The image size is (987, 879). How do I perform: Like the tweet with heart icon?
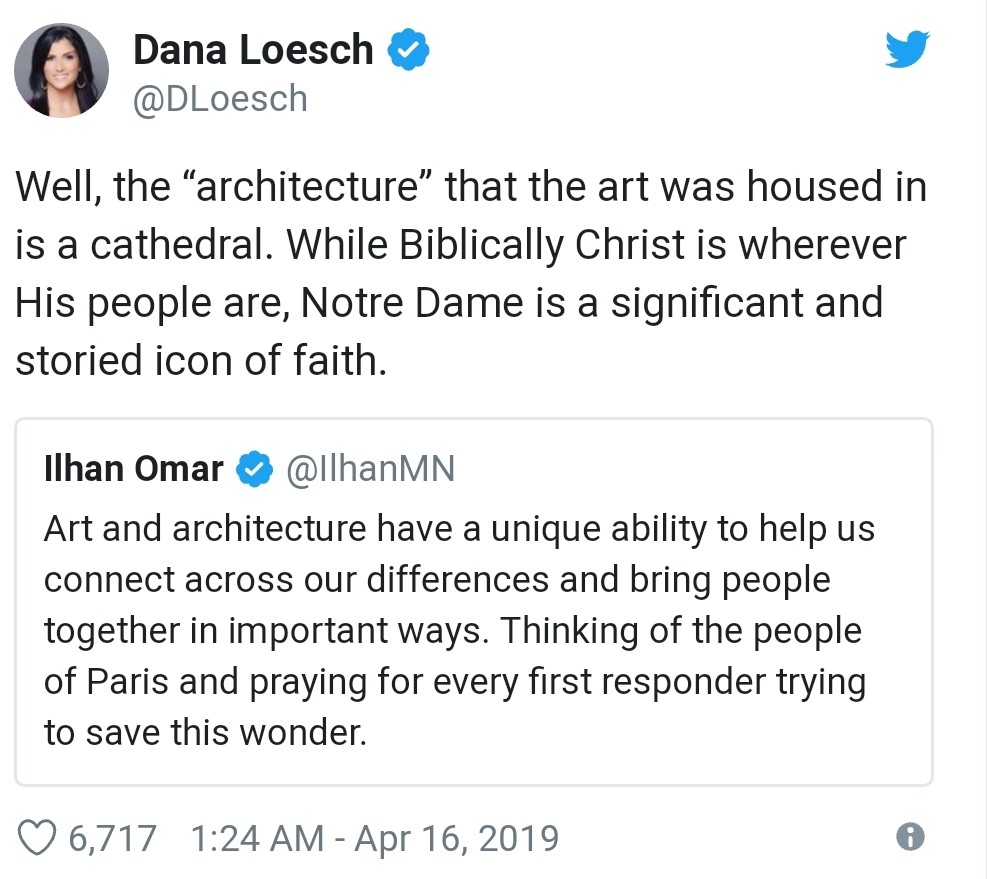click(x=36, y=838)
